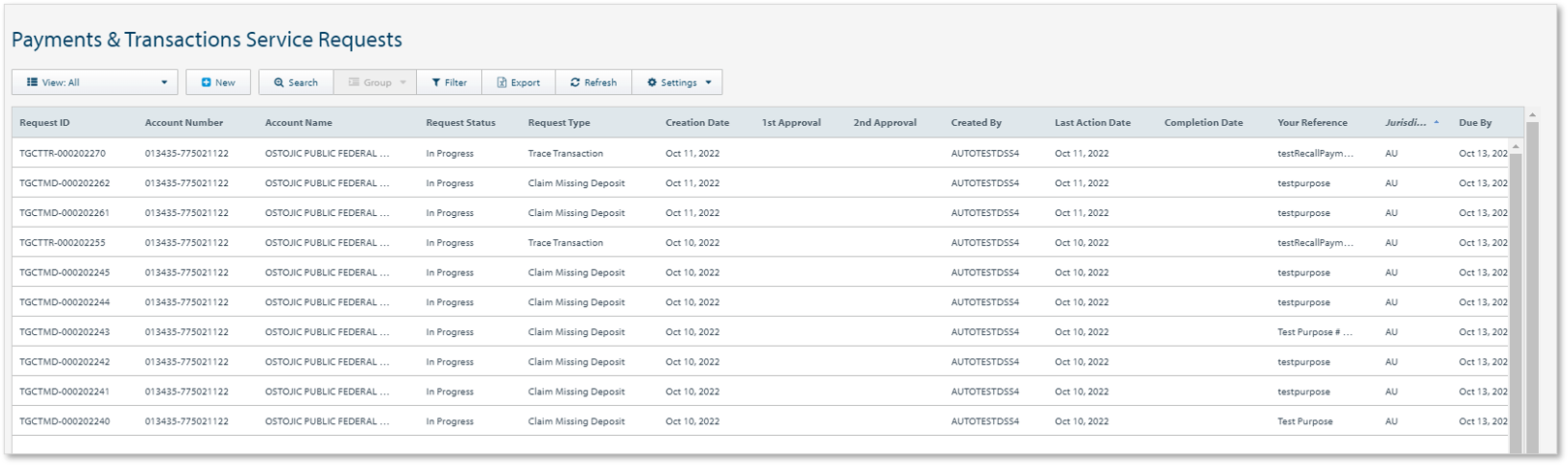
Task: Select request TGCTMD-000202240
Action: [x=64, y=421]
